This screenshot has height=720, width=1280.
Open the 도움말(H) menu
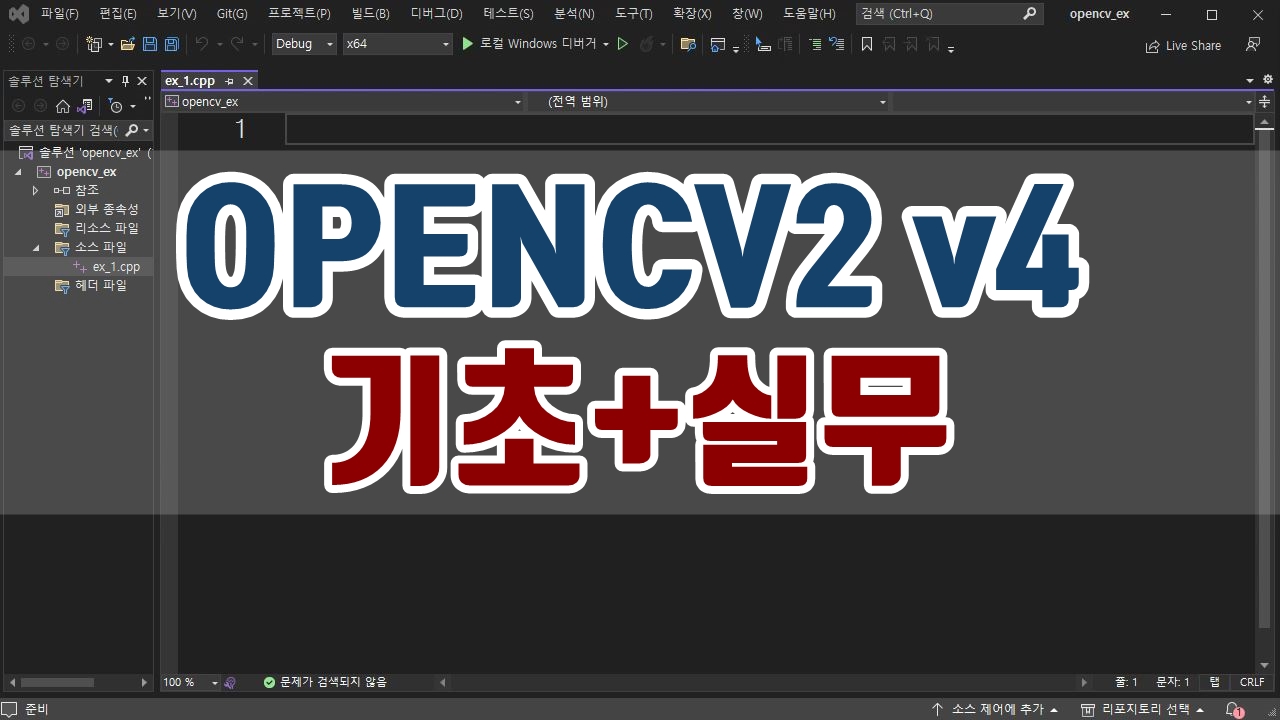[x=809, y=14]
